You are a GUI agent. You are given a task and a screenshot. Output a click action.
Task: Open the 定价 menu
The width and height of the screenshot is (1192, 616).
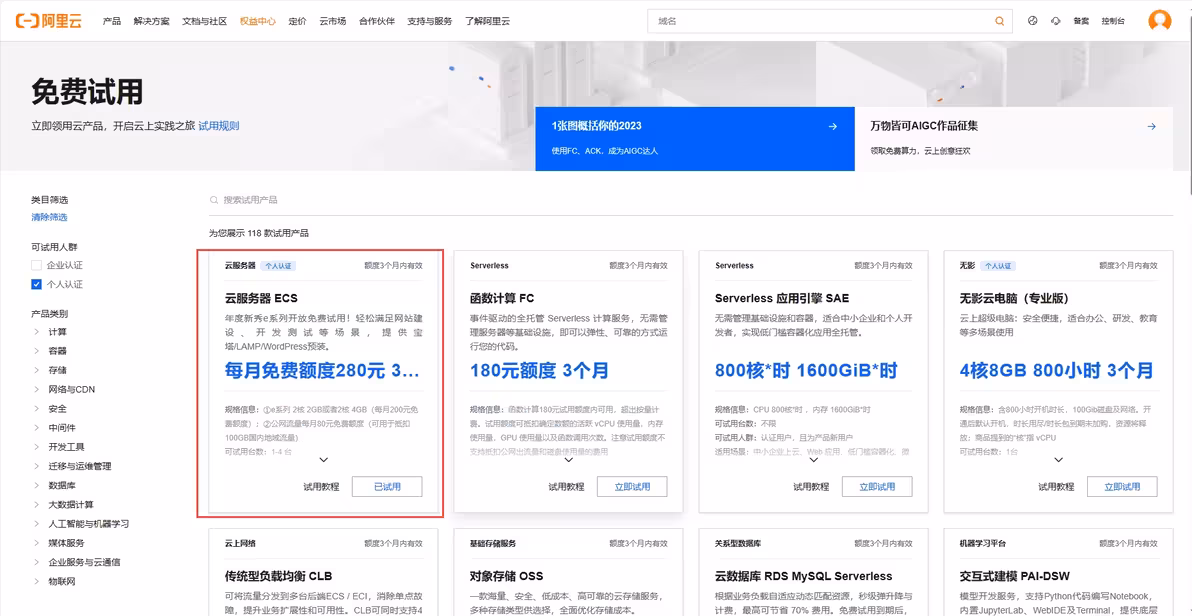pos(297,21)
